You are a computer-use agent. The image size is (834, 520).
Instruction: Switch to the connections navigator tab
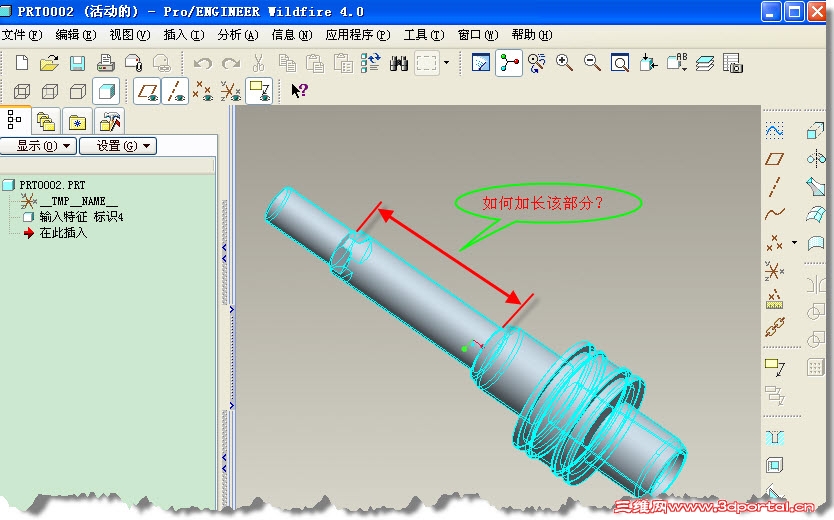pos(110,121)
